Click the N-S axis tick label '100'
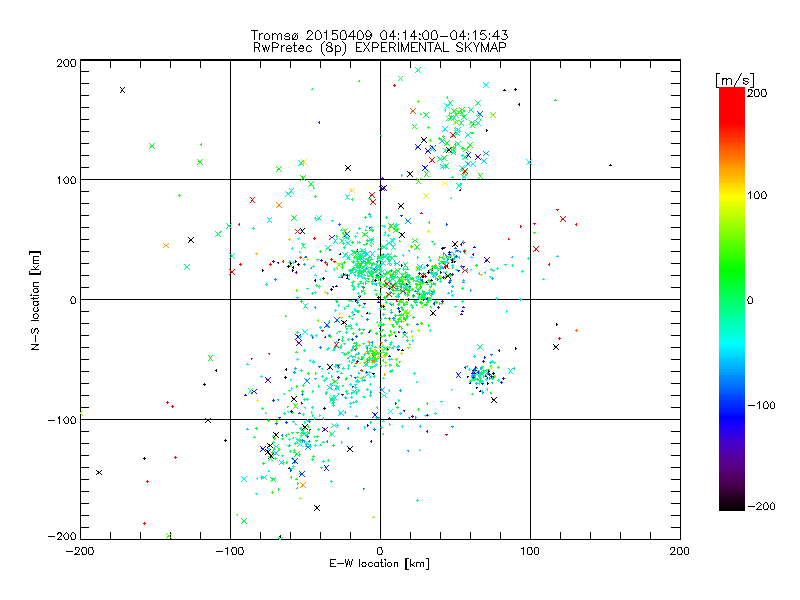Screen dimensions: 800x600 point(66,180)
